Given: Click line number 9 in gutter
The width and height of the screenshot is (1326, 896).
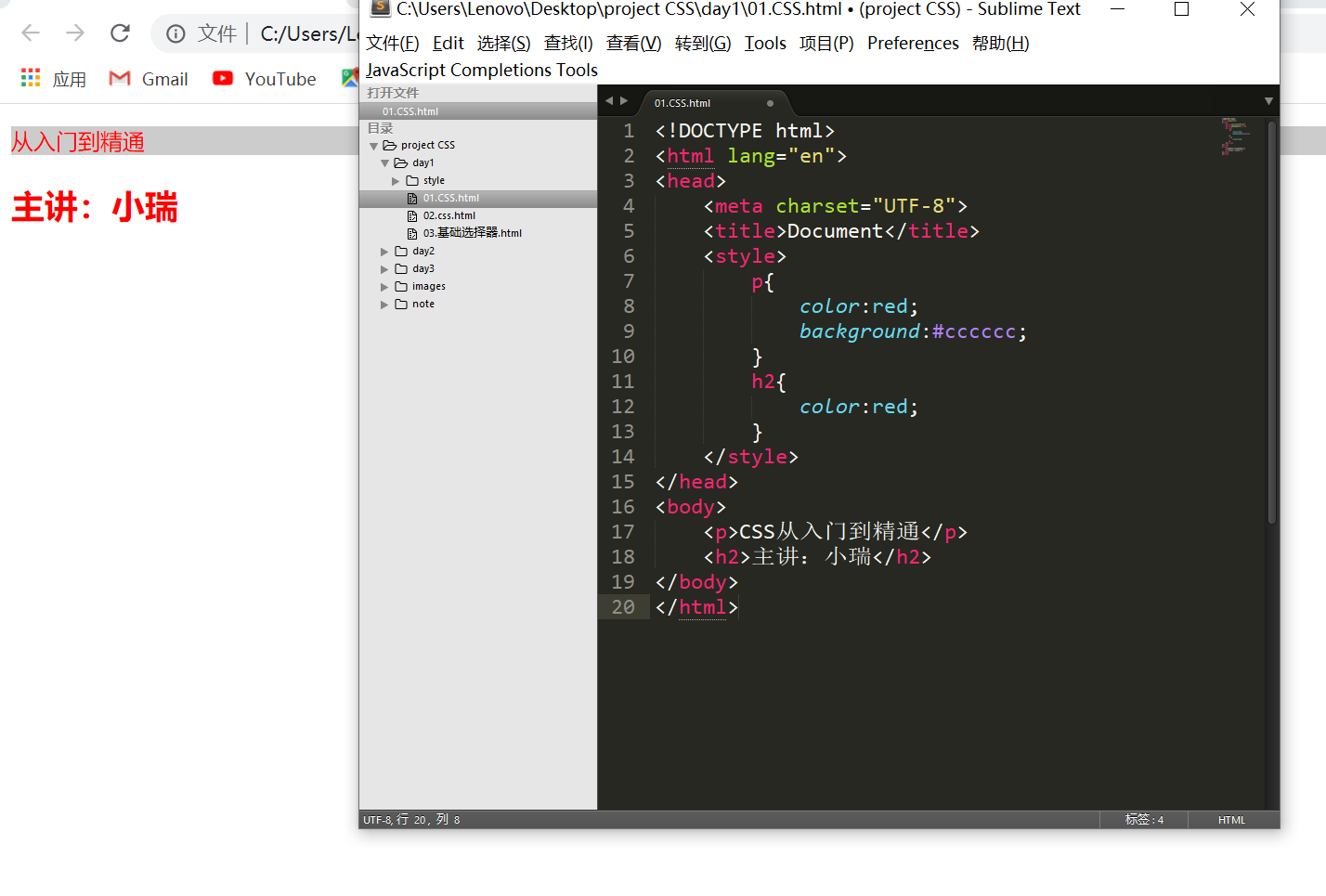Looking at the screenshot, I should [x=629, y=331].
